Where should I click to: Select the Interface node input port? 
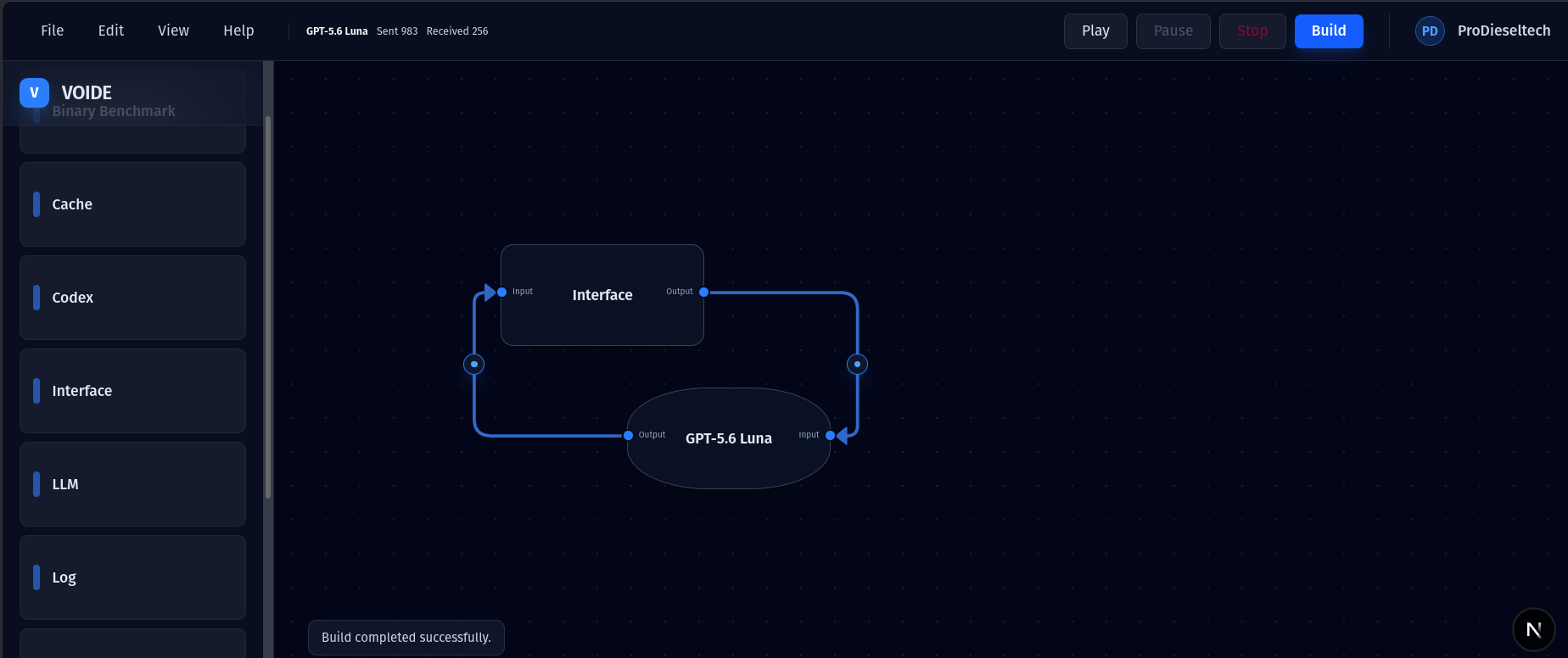point(502,292)
